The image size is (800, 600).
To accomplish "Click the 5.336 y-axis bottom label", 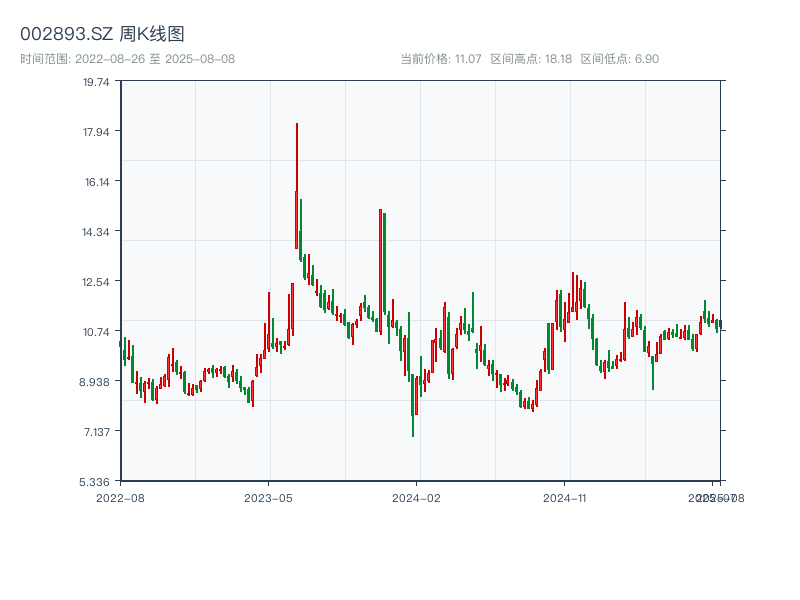I will [x=96, y=482].
